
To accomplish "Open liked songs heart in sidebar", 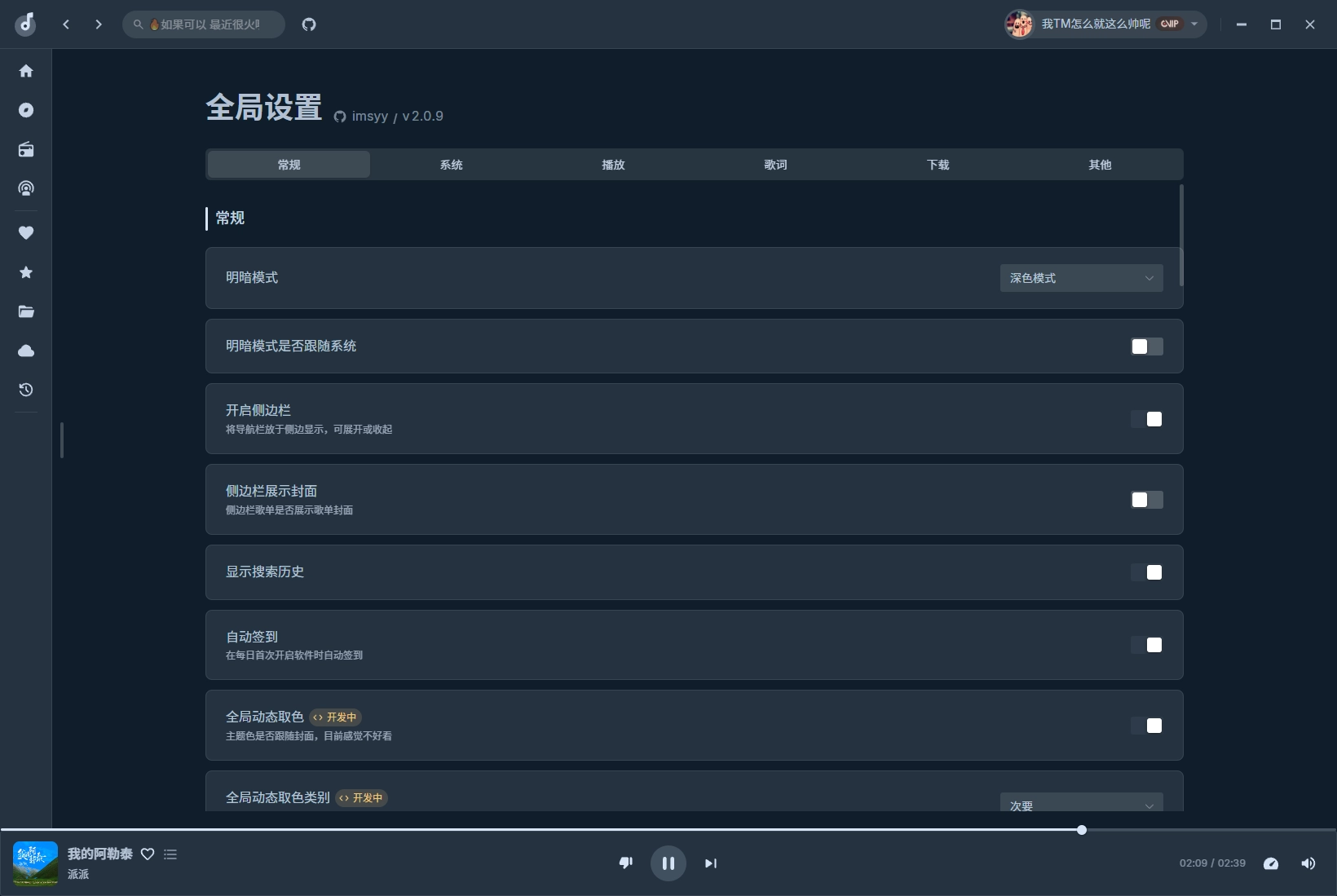I will coord(26,232).
